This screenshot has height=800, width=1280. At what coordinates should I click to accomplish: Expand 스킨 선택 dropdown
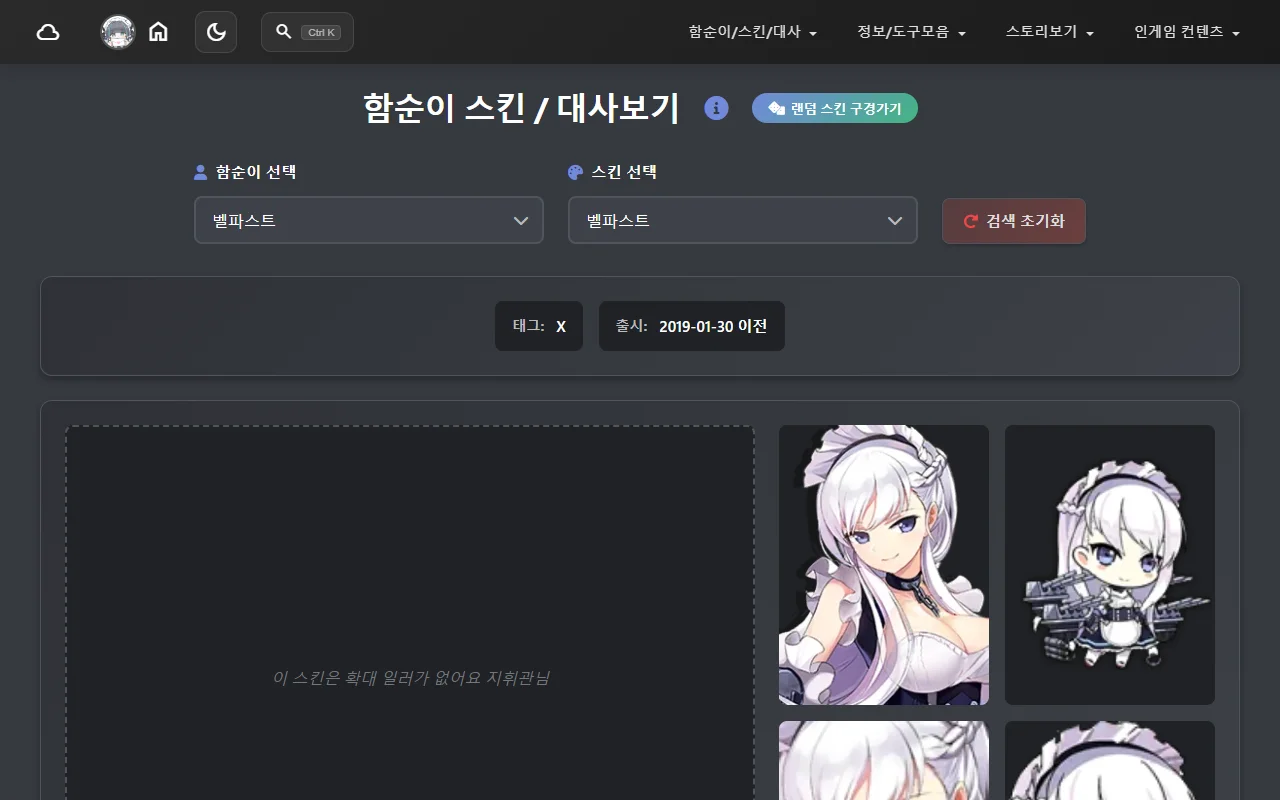click(743, 220)
